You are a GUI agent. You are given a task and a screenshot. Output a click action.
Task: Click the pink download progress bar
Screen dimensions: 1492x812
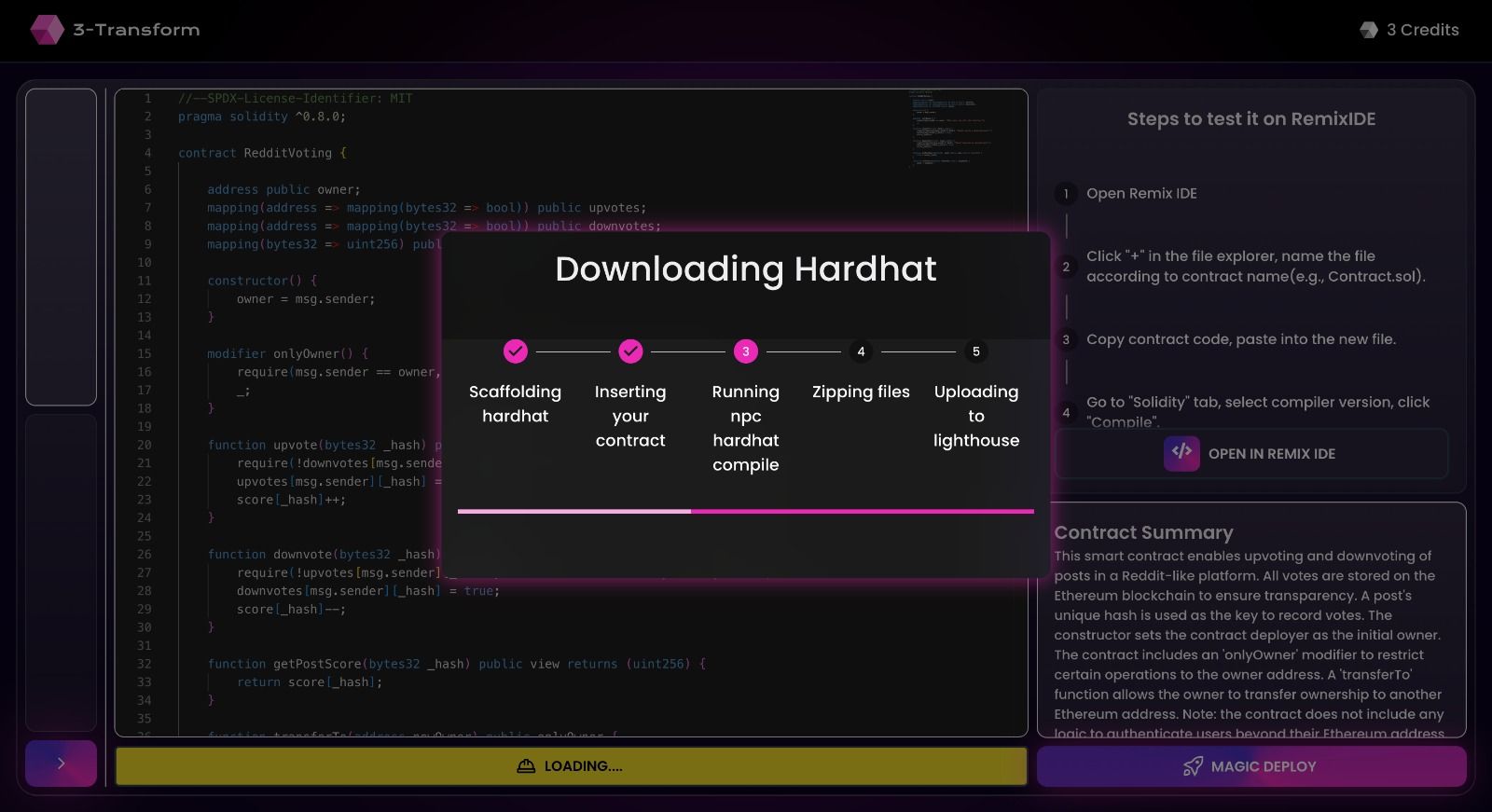coord(746,511)
